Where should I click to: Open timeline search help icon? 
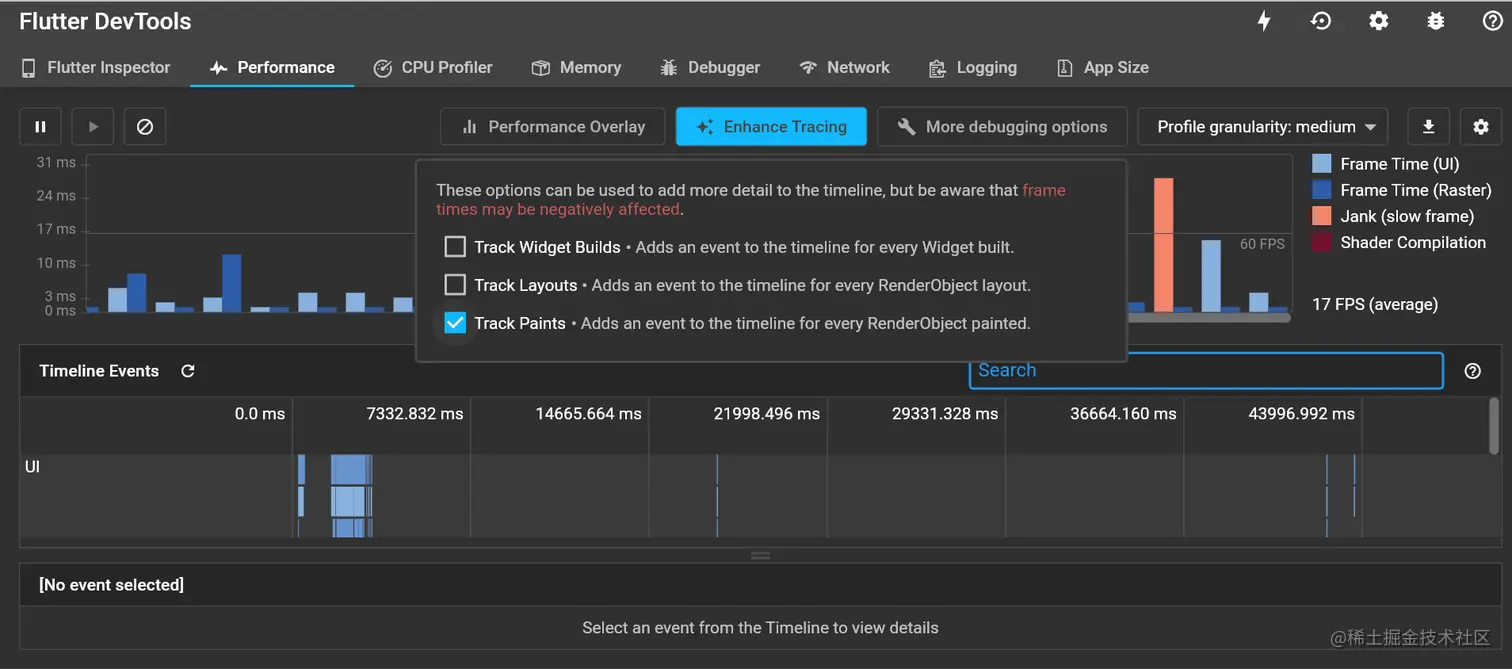pos(1472,371)
